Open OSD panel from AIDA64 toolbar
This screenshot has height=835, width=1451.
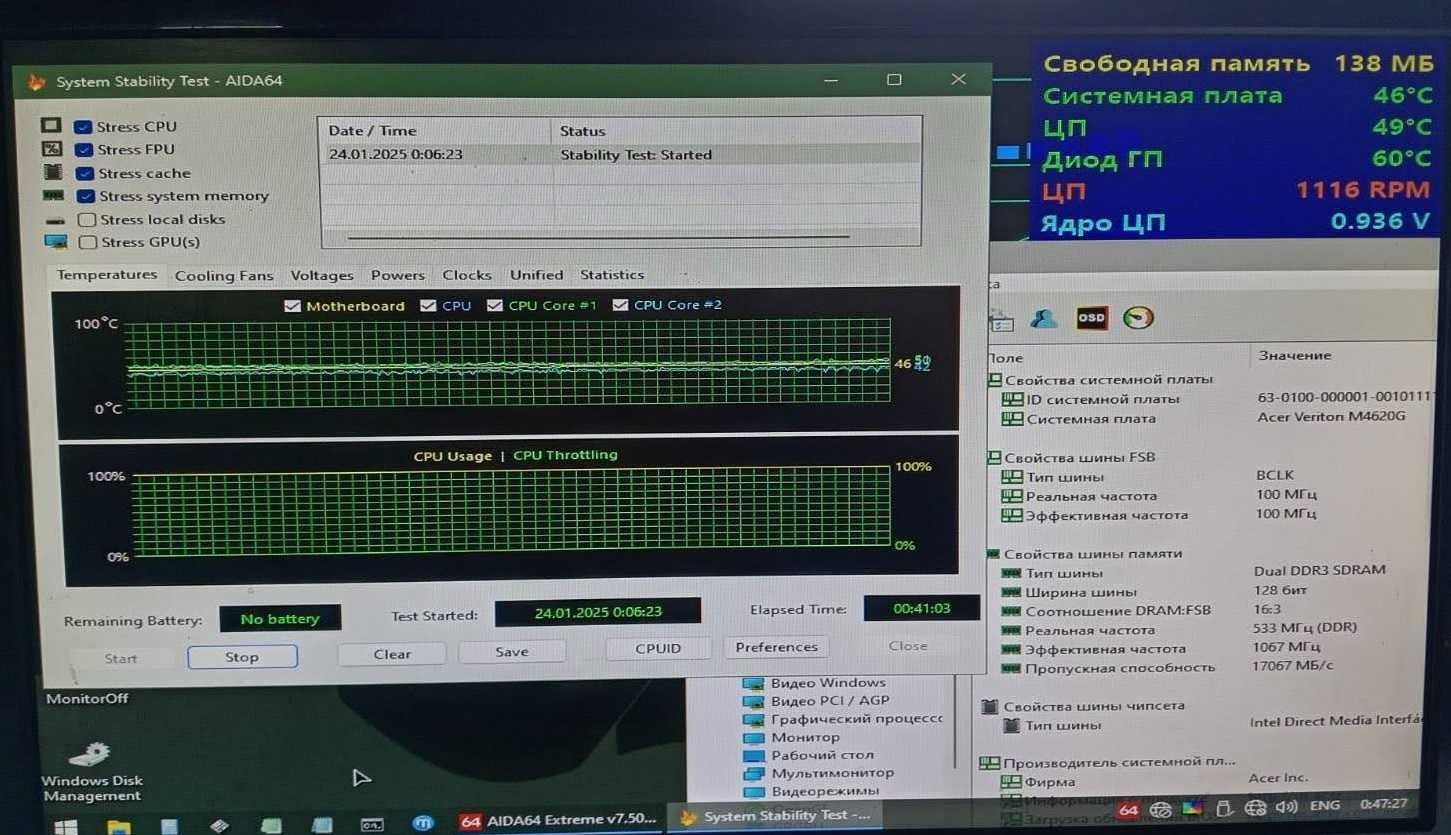(1091, 318)
